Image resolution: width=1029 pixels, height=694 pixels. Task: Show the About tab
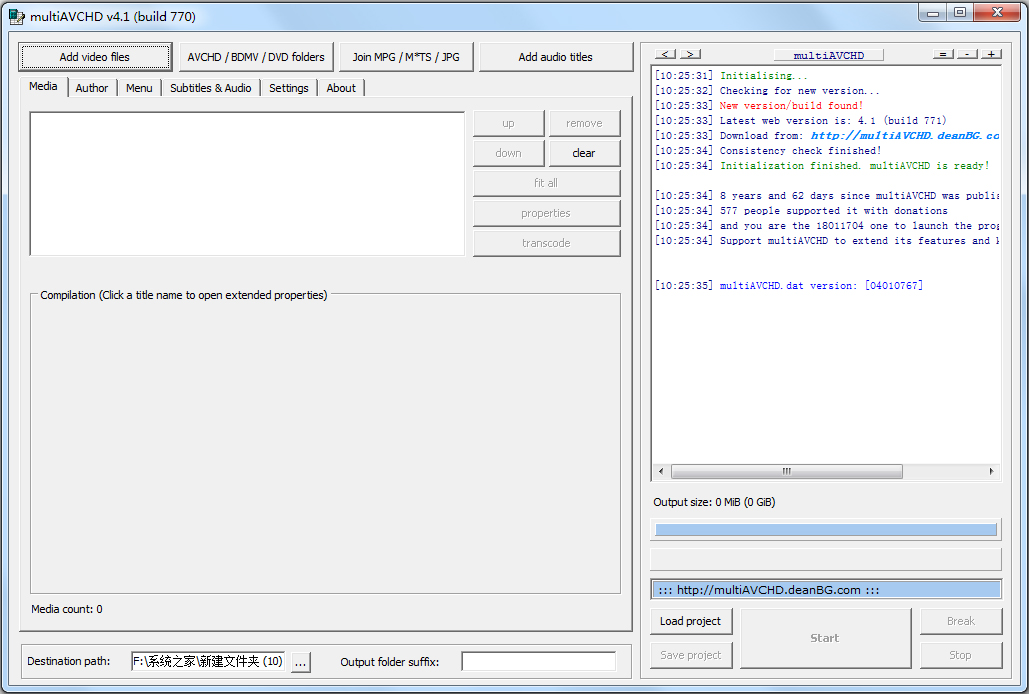click(341, 88)
